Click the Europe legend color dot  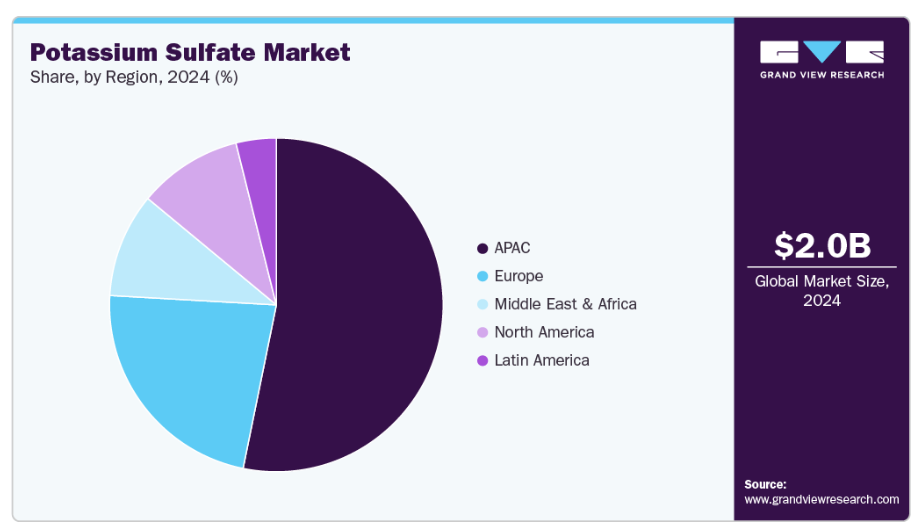[x=483, y=276]
